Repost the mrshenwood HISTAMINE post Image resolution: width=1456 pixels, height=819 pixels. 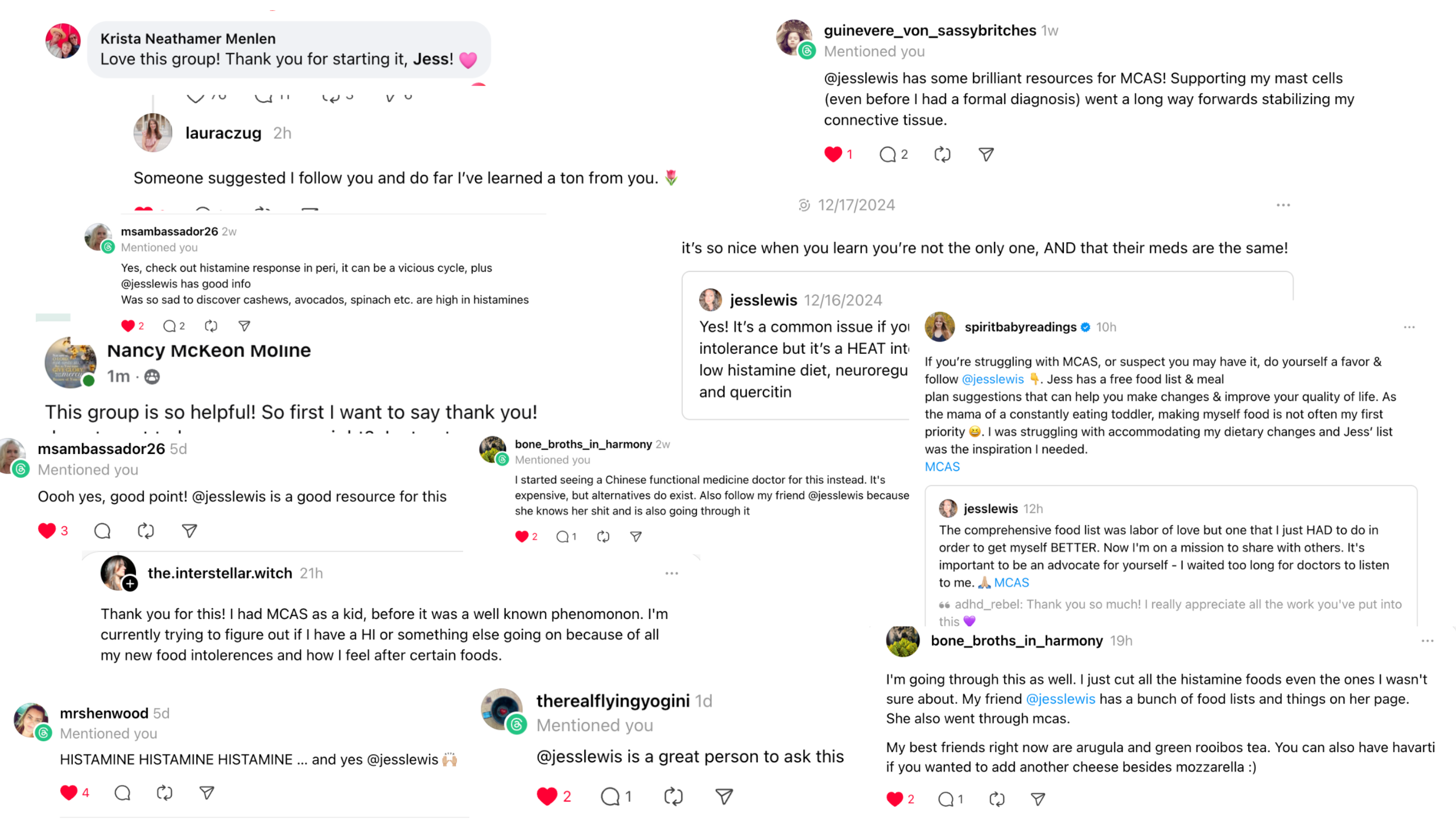tap(165, 792)
